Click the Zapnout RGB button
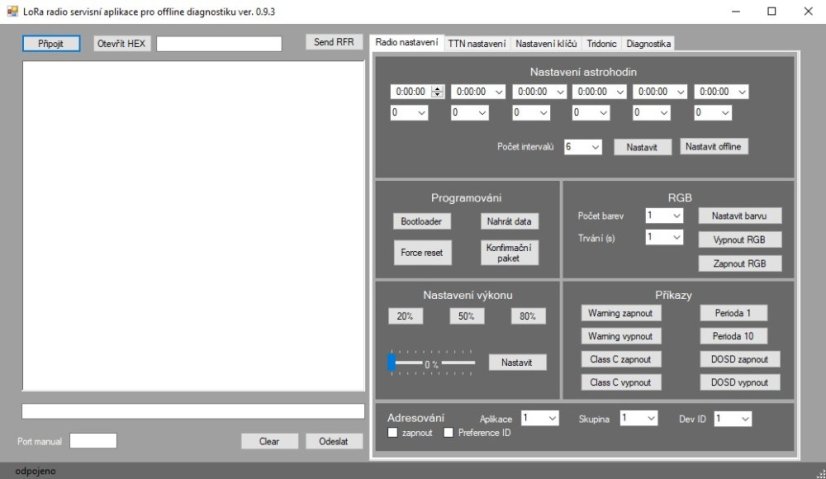 click(x=740, y=263)
